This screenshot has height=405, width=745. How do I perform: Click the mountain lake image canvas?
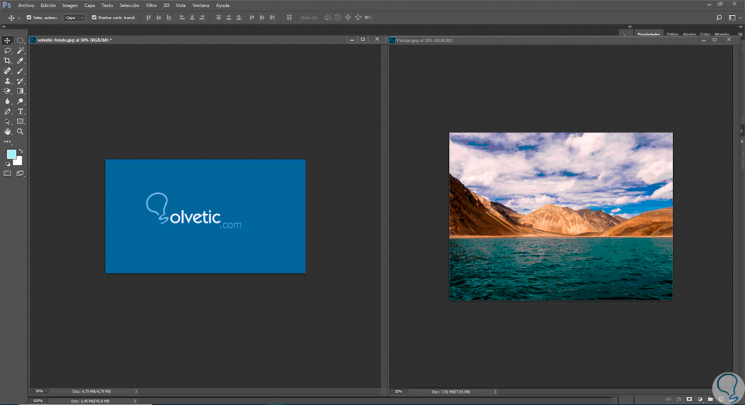point(560,216)
